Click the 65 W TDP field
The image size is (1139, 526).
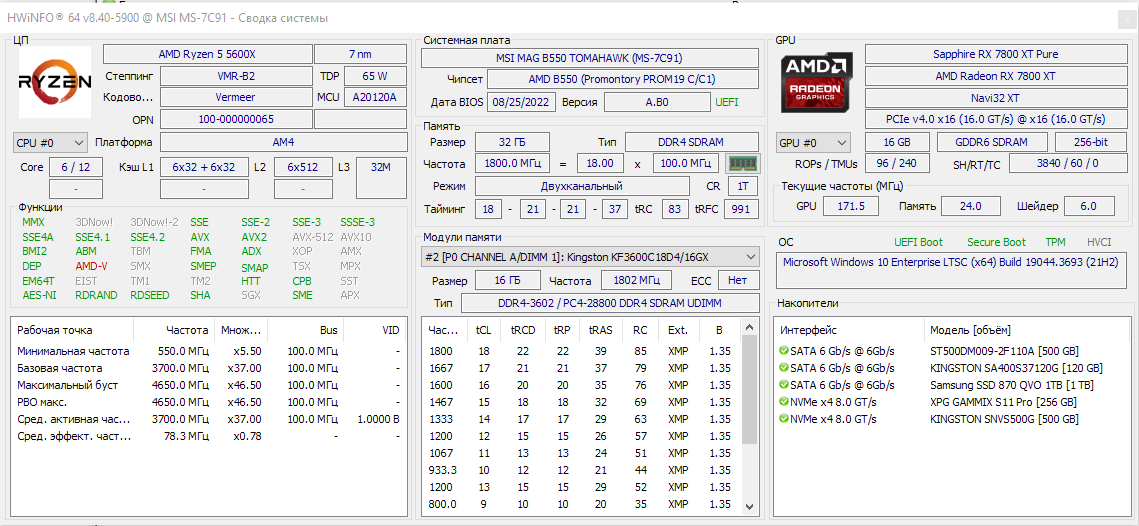tap(375, 76)
